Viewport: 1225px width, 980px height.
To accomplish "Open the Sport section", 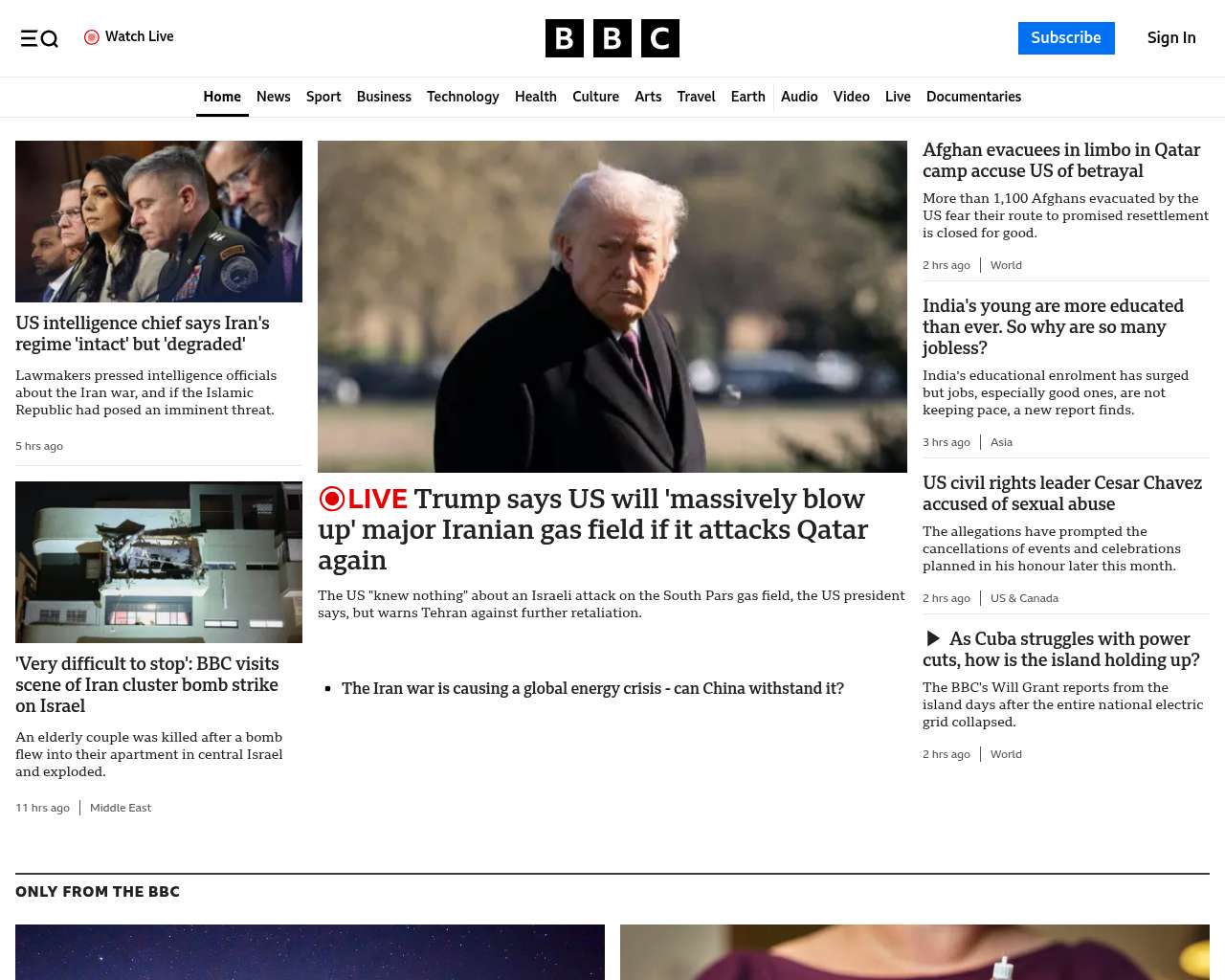I will pos(323,97).
